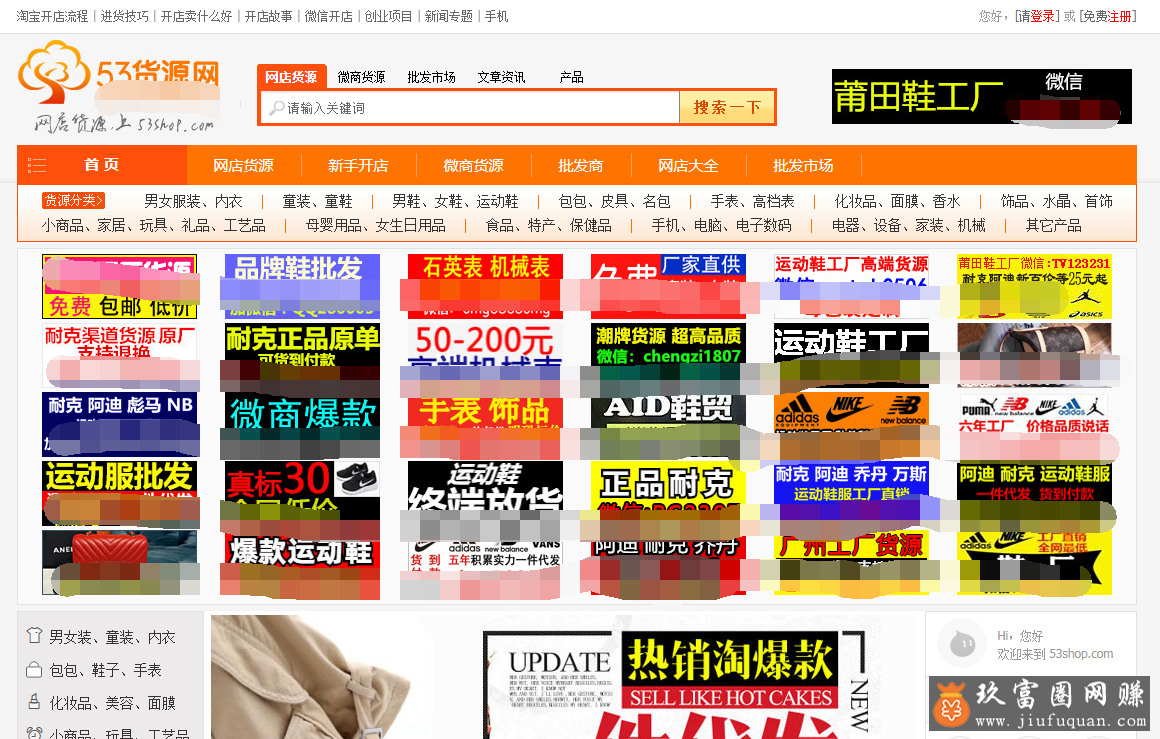Image resolution: width=1160 pixels, height=739 pixels.
Task: Click the 品牌鞋批发 ad thumbnail
Action: point(302,286)
